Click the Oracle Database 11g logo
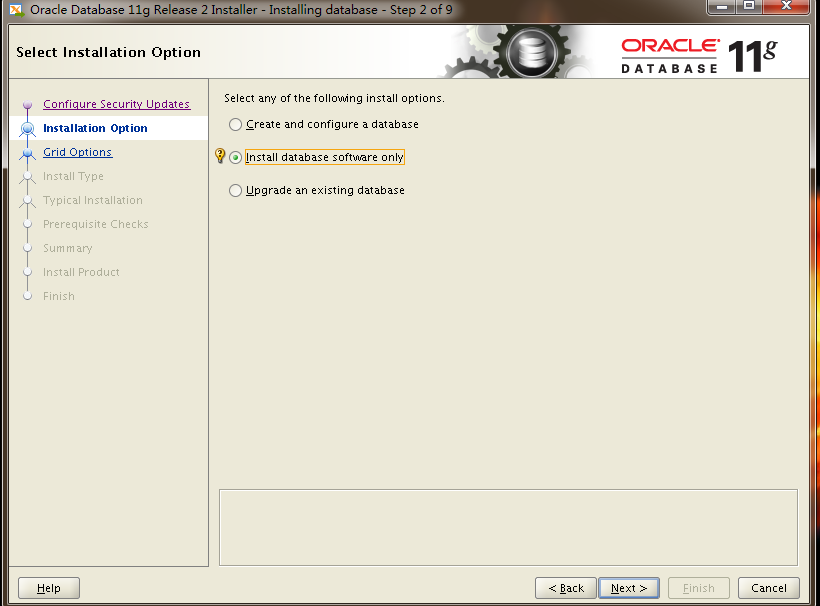Screen dimensions: 820x606 [x=699, y=55]
